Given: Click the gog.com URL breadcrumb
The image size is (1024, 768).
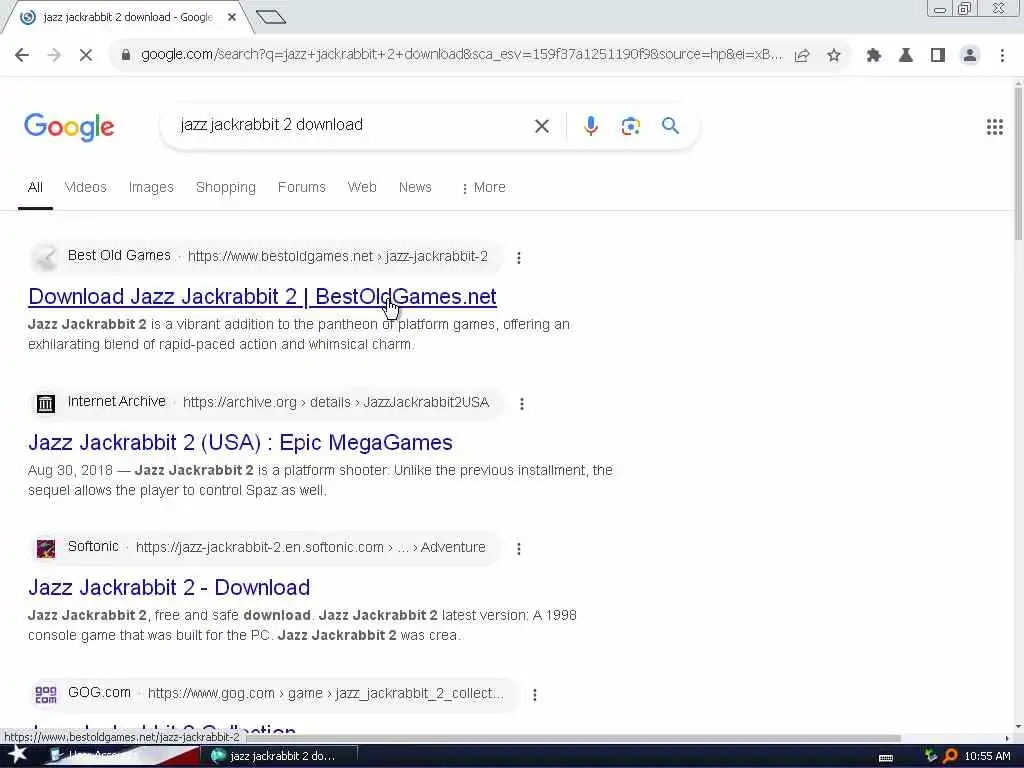Looking at the screenshot, I should tap(325, 693).
